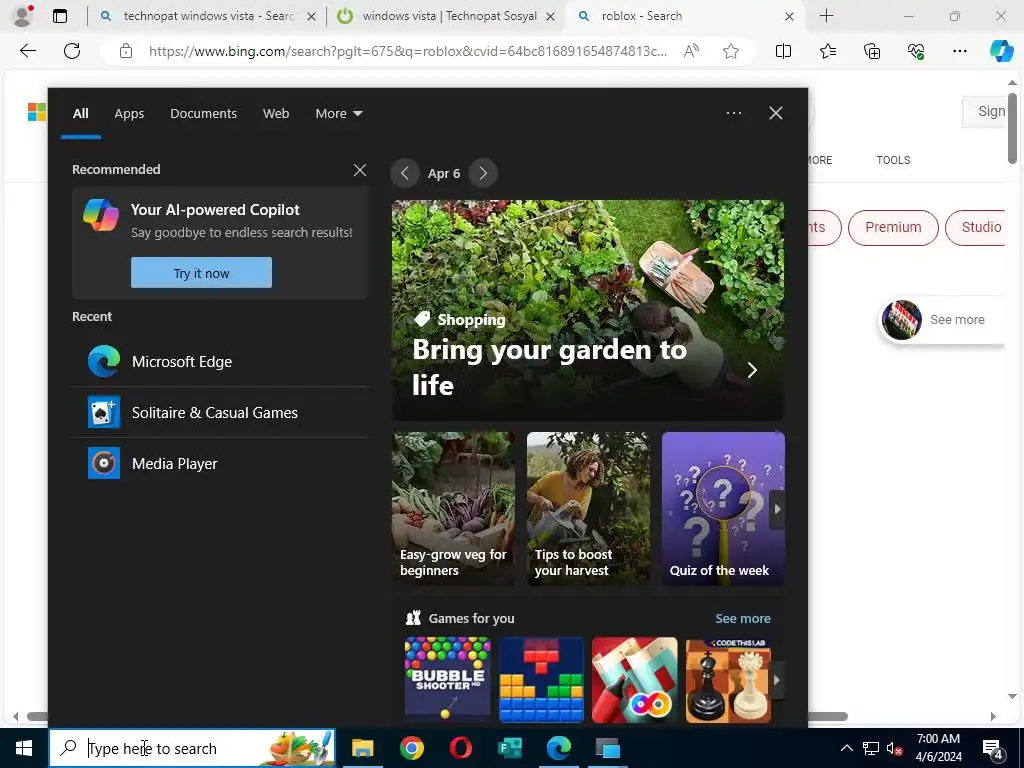Click the Premium chip on Bing page

pyautogui.click(x=893, y=227)
